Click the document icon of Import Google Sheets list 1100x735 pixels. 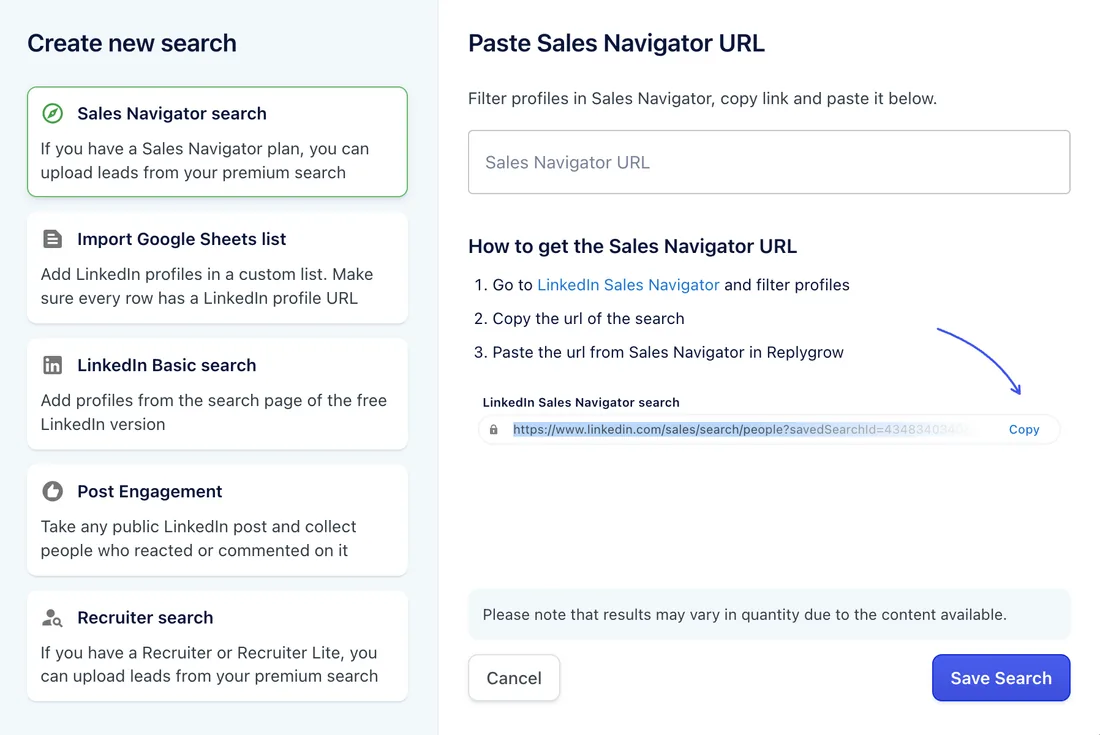[x=53, y=238]
